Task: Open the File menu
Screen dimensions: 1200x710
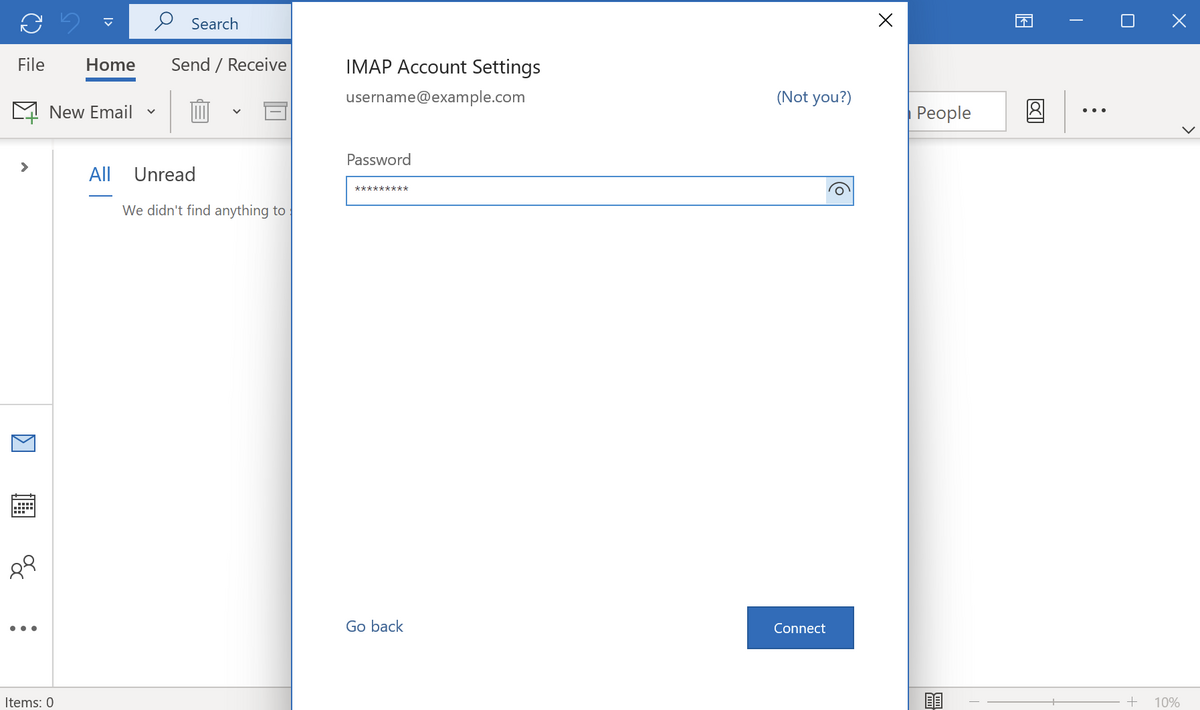Action: coord(31,64)
